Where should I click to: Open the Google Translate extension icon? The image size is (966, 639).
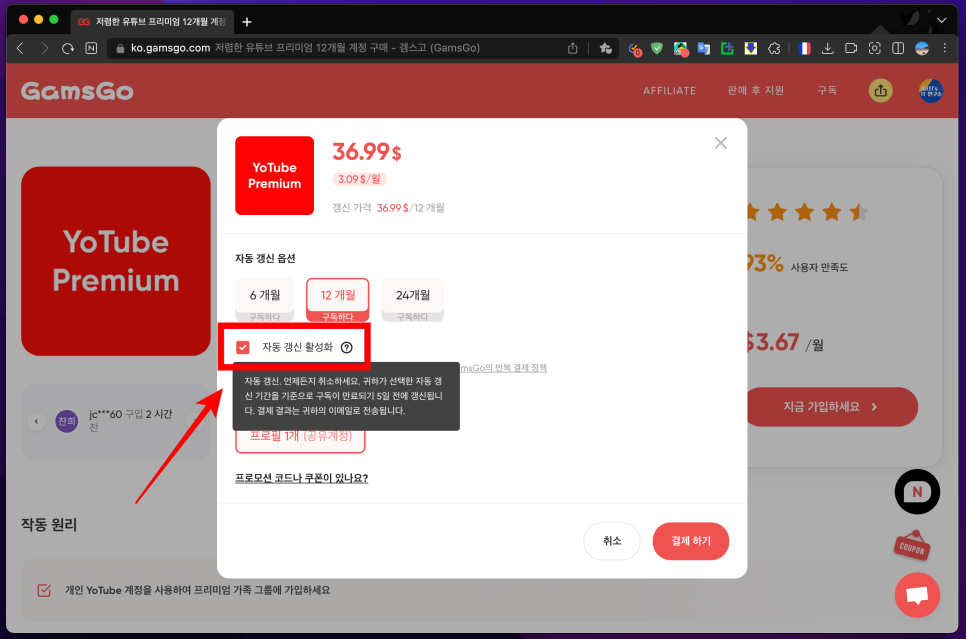(704, 48)
